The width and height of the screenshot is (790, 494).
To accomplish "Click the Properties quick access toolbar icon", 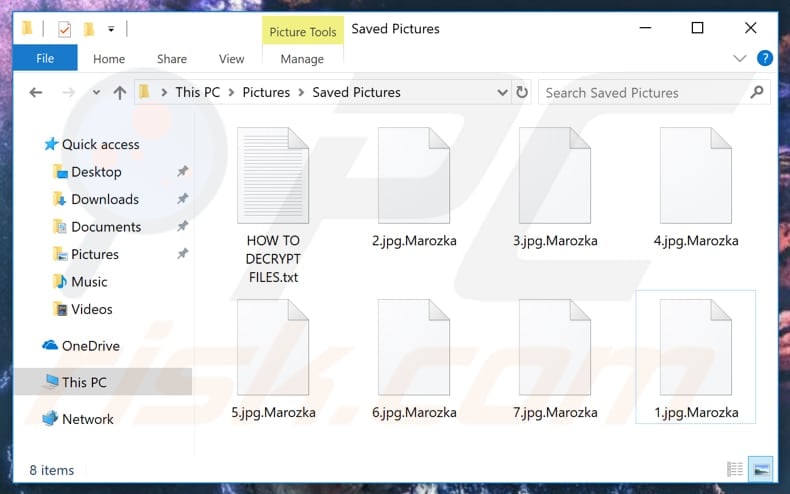I will [65, 29].
